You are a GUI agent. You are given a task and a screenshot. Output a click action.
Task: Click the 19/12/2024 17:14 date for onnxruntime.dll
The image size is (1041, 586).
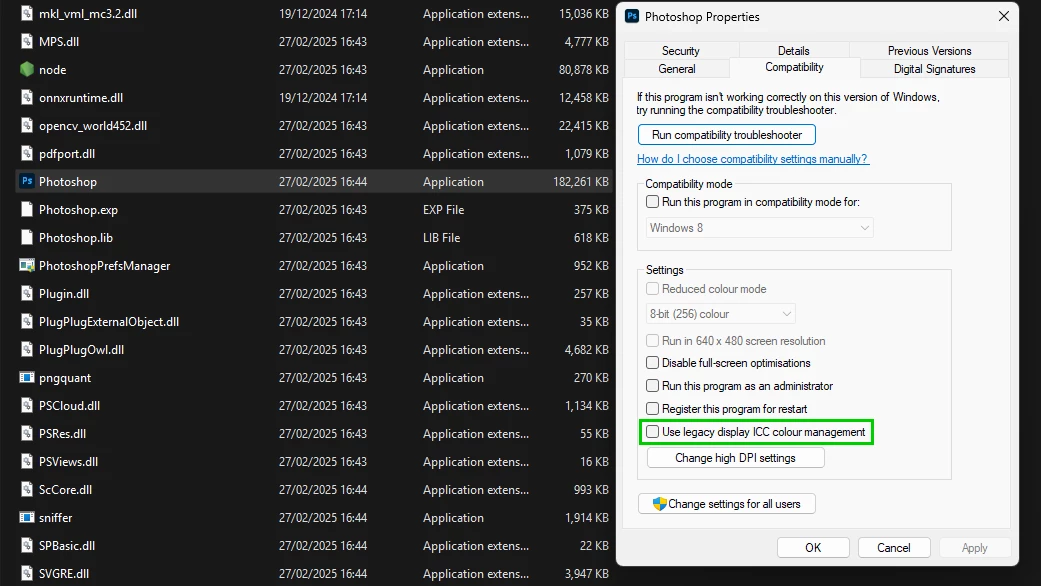point(323,98)
